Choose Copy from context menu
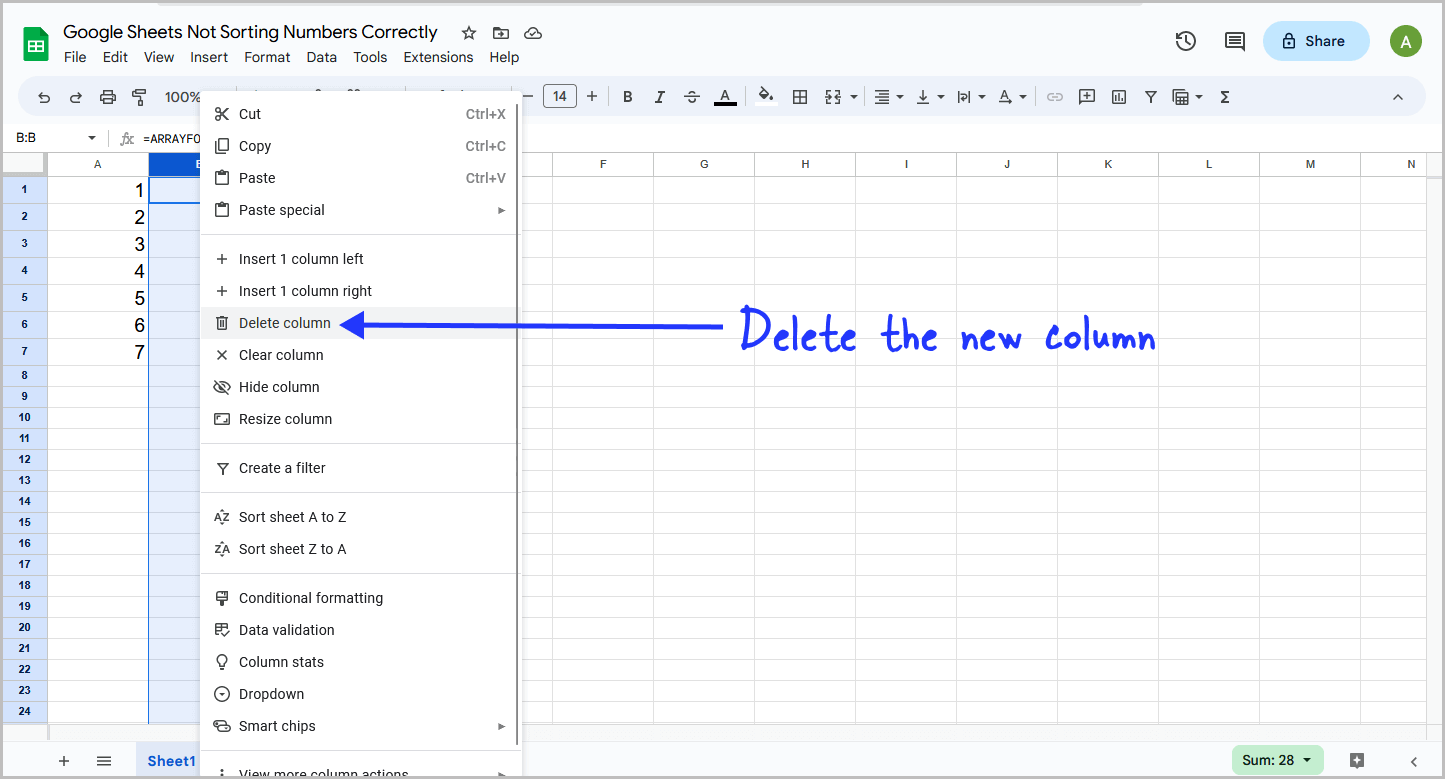 tap(360, 146)
